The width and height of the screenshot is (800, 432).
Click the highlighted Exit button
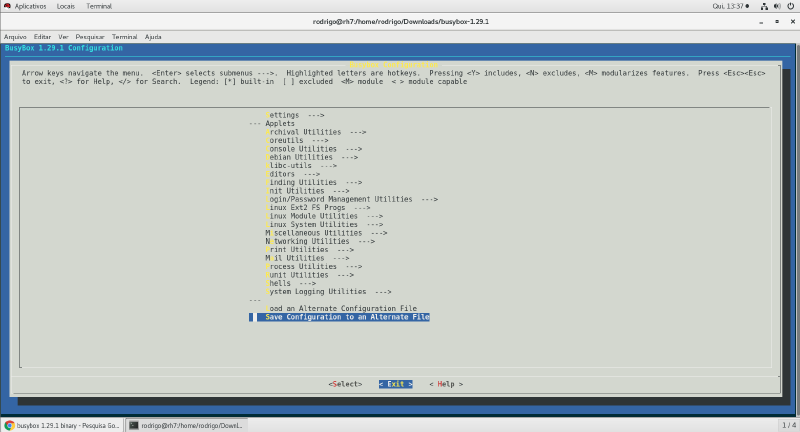pos(395,384)
